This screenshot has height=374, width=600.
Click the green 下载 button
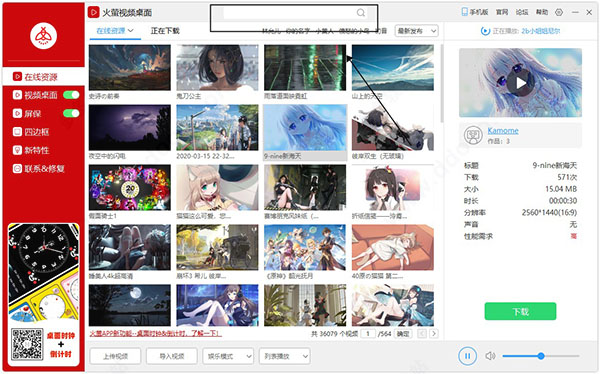520,311
